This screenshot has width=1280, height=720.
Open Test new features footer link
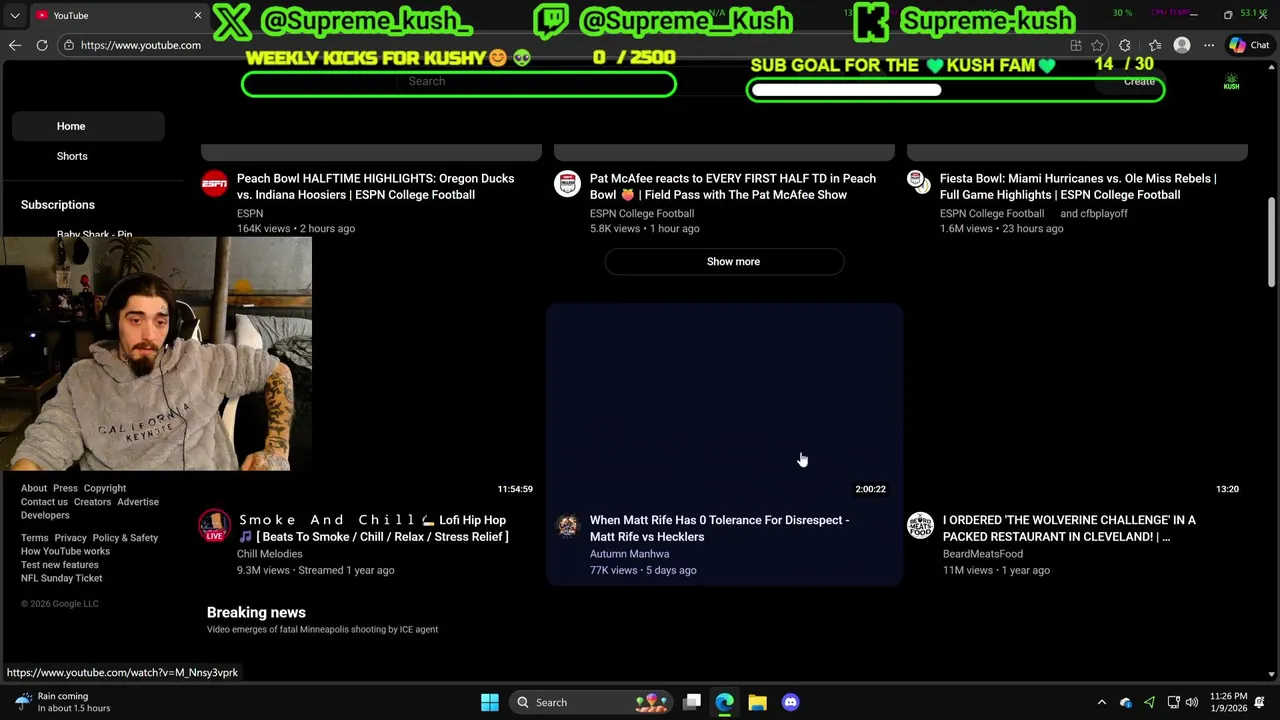(60, 565)
